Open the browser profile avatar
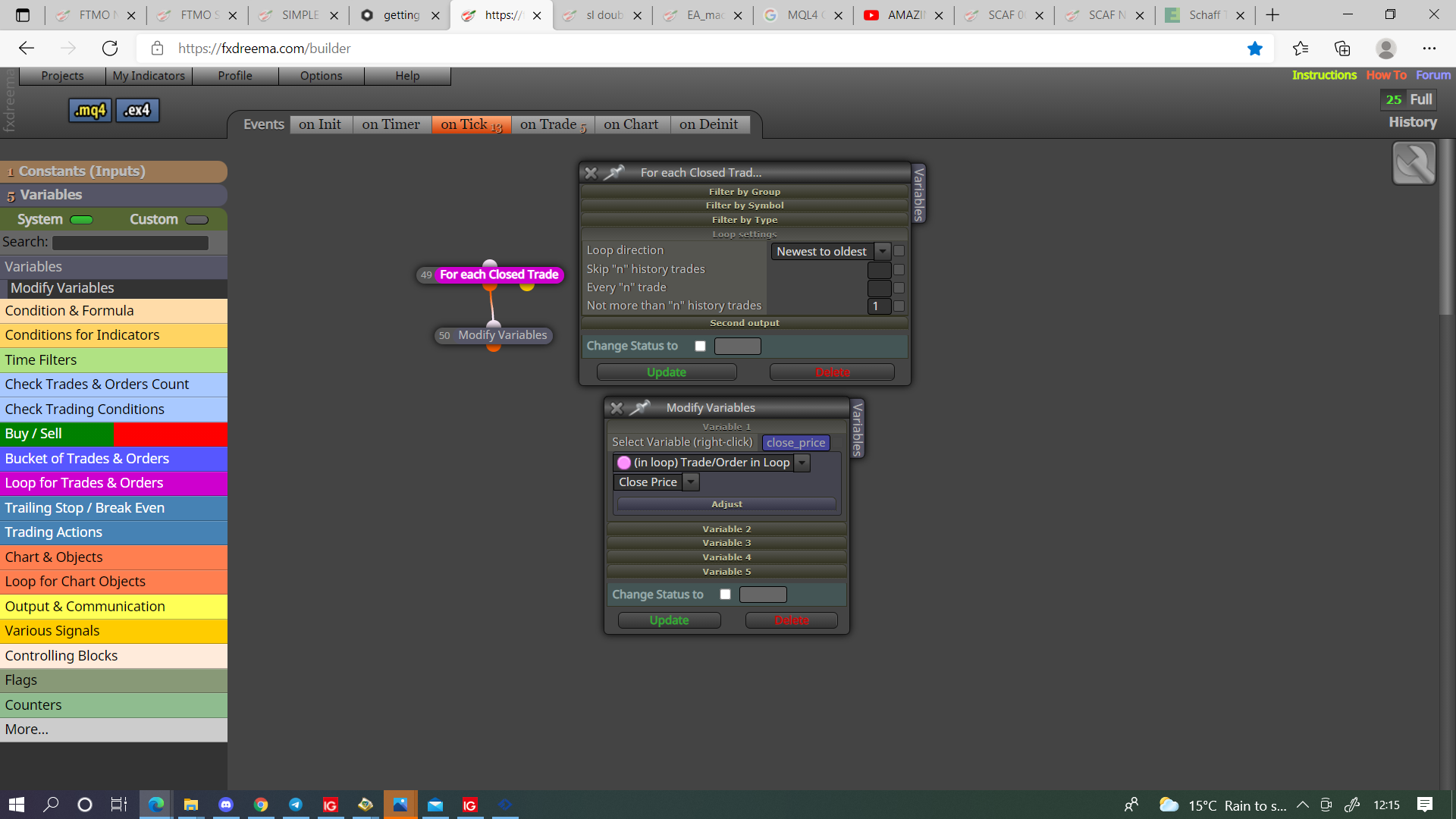Image resolution: width=1456 pixels, height=819 pixels. [1386, 49]
